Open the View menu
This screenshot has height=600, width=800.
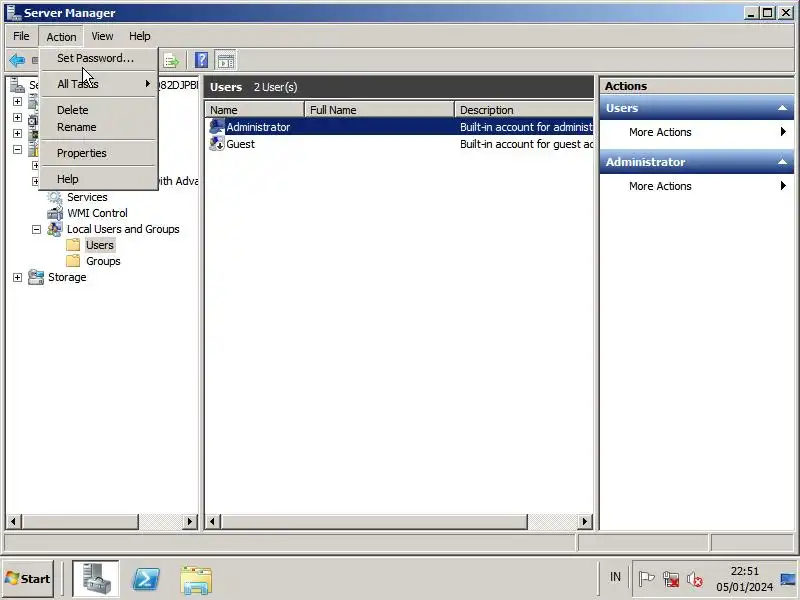(x=102, y=36)
